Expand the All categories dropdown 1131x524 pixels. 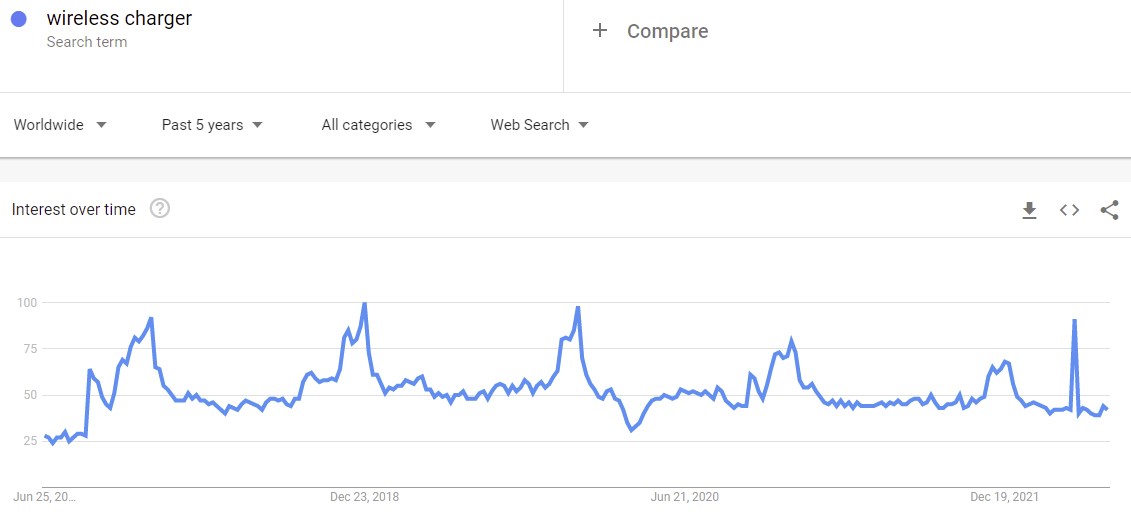tap(378, 125)
